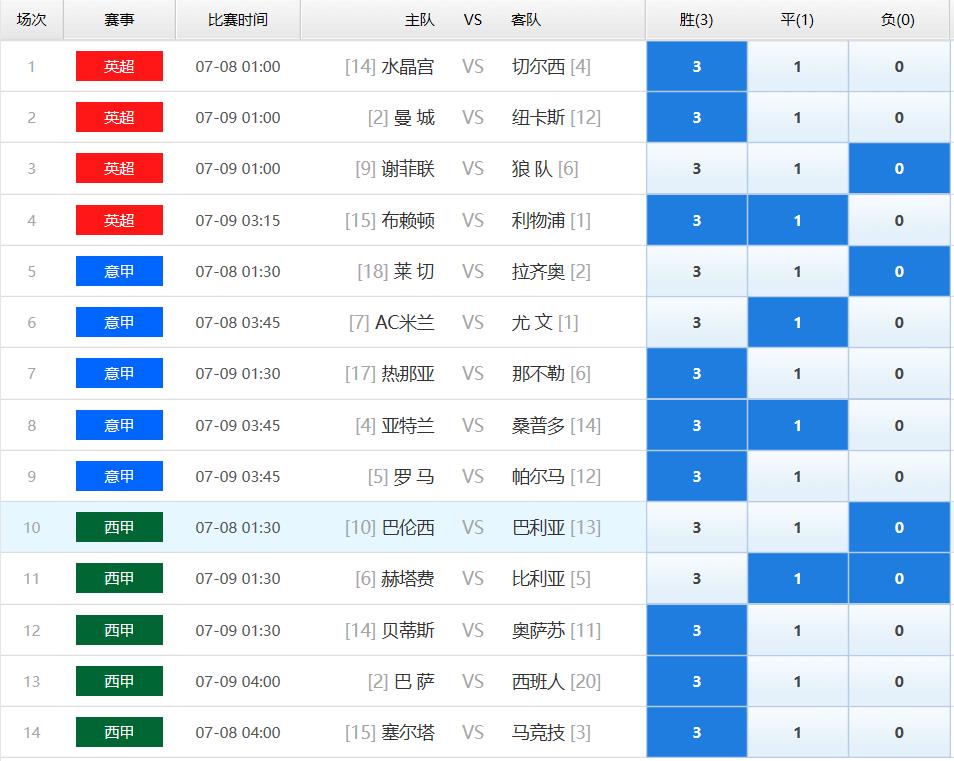Toggle loss (0) for 巴伦西 vs 巴利亚

(899, 527)
